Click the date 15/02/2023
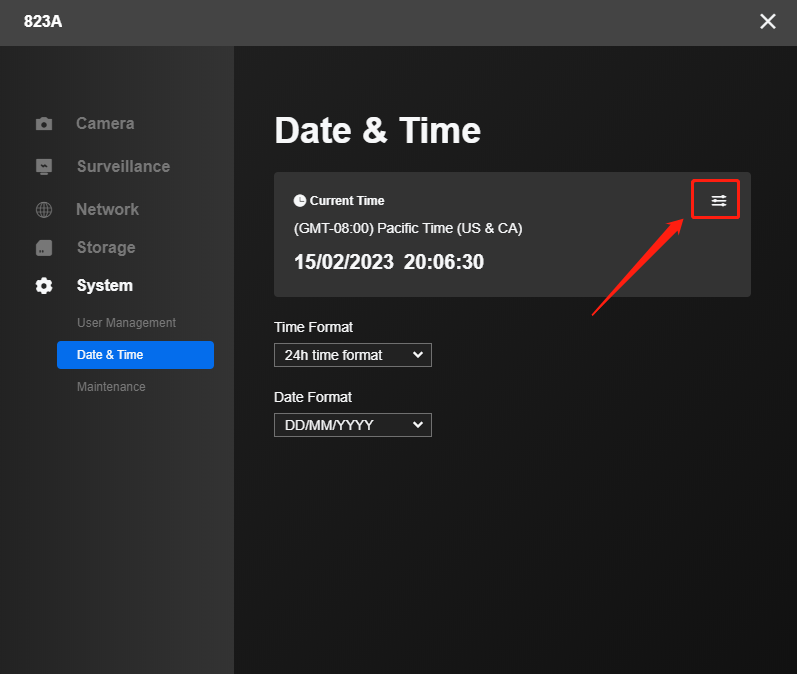 344,262
